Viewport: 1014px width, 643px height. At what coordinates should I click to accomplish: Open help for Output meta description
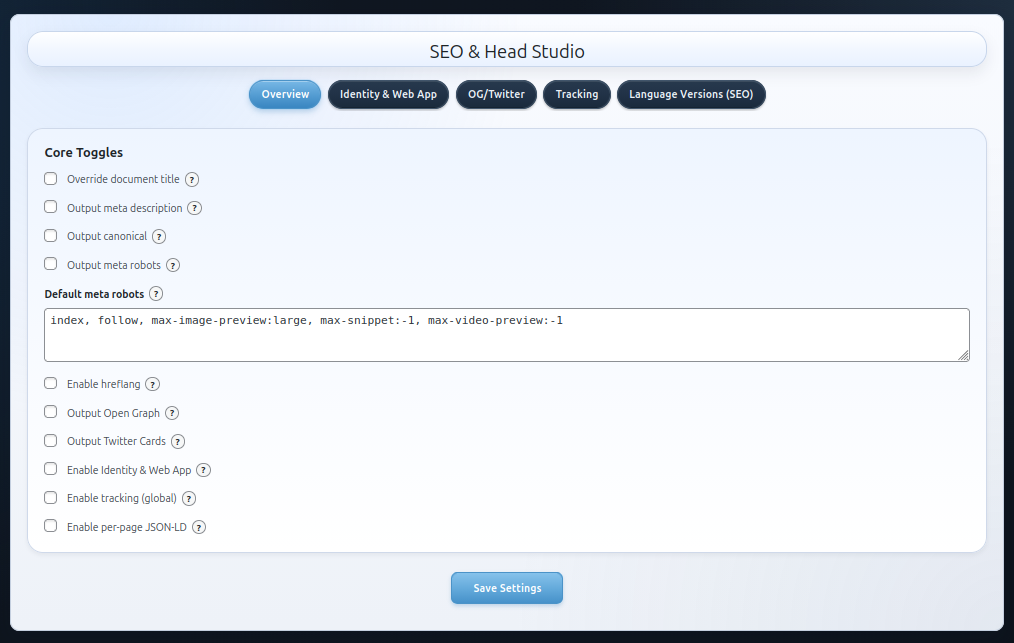click(x=195, y=208)
